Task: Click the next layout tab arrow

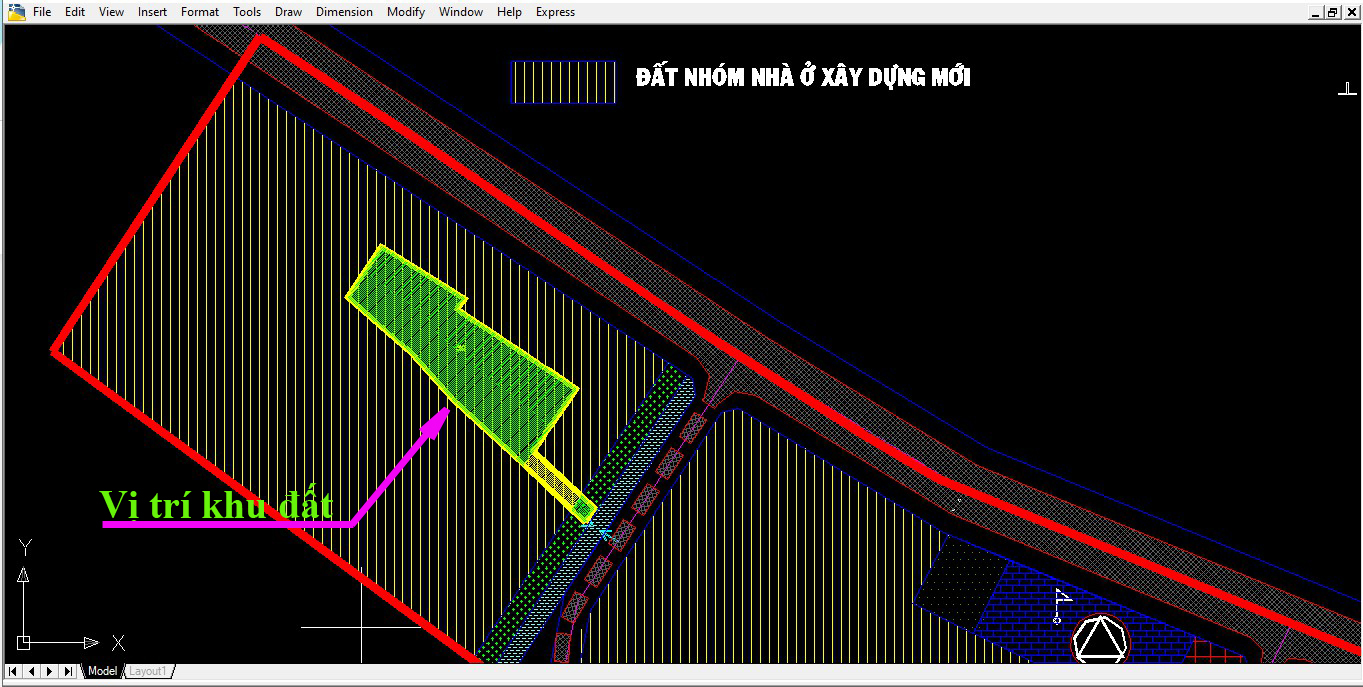Action: (x=50, y=671)
